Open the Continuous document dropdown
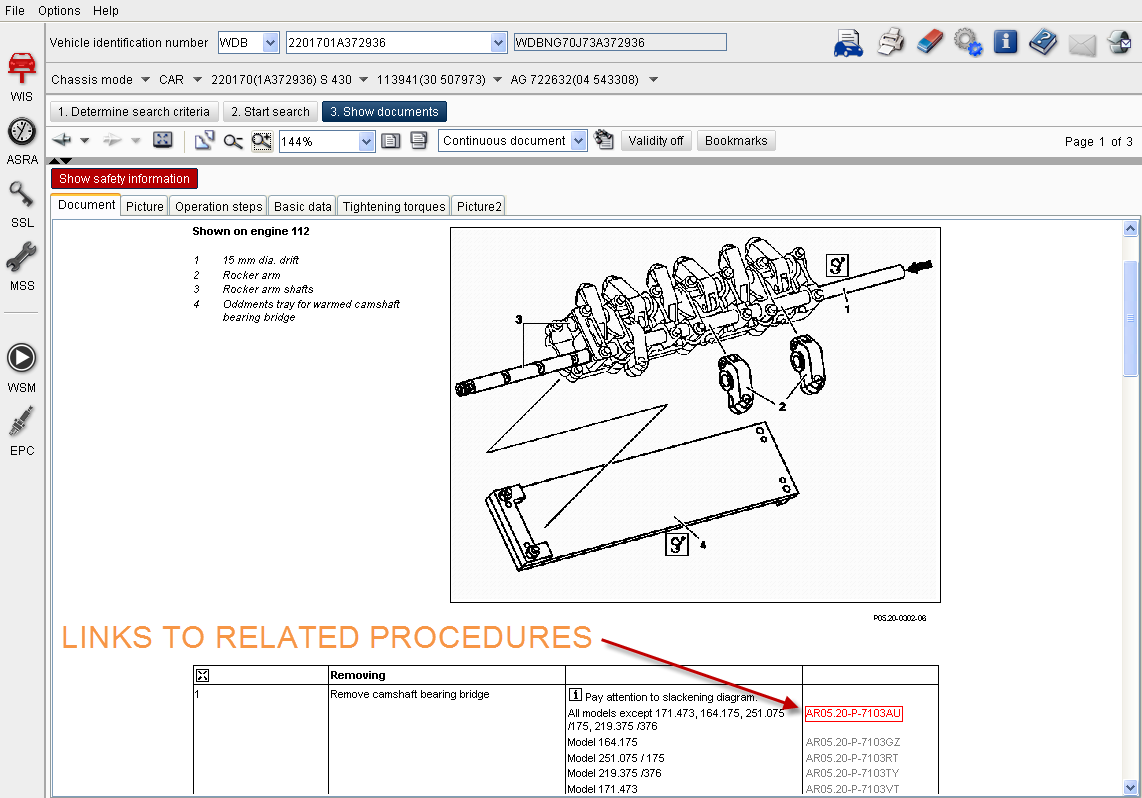 (578, 141)
